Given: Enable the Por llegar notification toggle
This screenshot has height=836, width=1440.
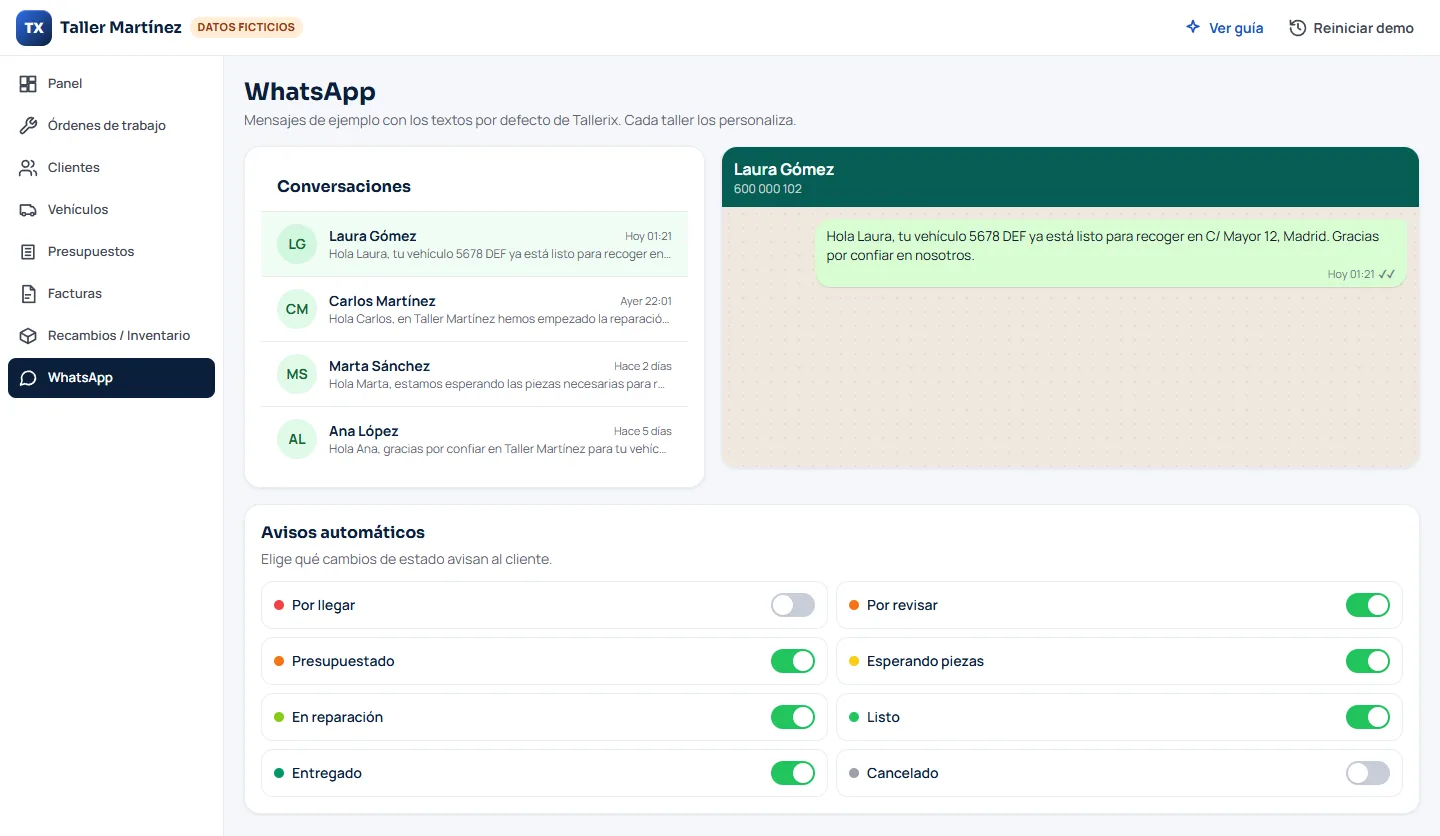Looking at the screenshot, I should click(793, 605).
